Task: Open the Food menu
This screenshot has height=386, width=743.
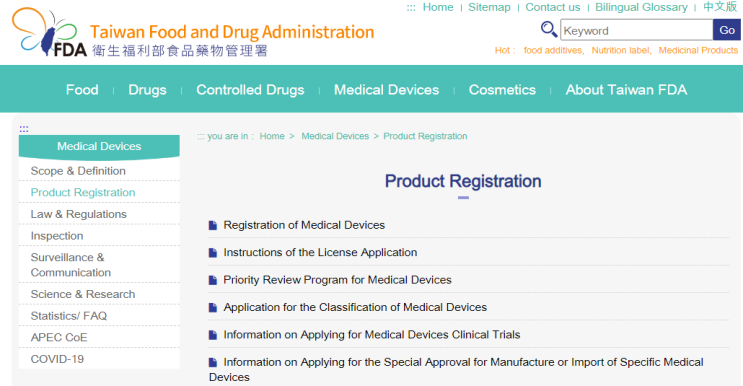Action: coord(82,90)
